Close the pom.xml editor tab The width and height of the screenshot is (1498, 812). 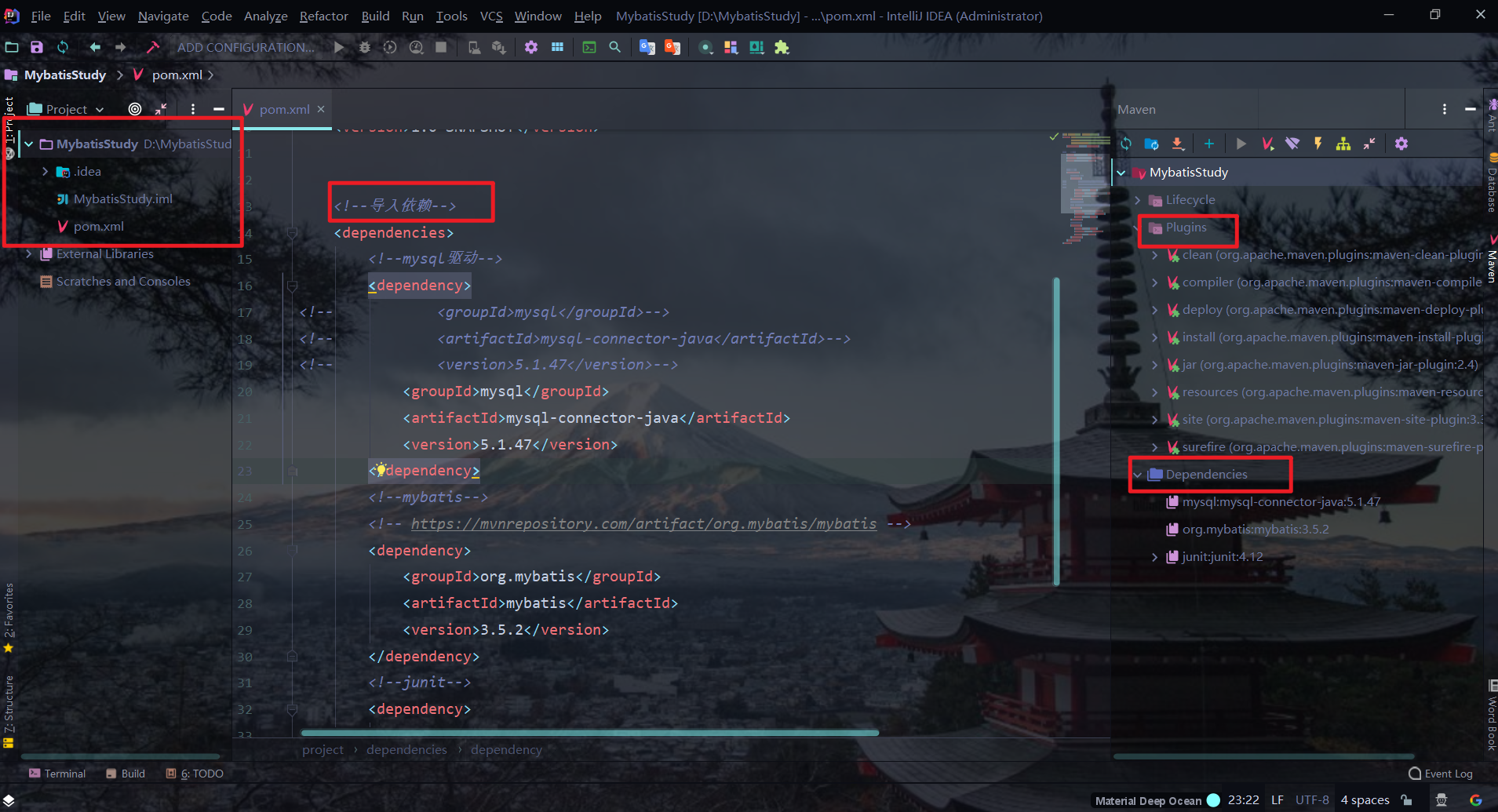click(x=321, y=109)
